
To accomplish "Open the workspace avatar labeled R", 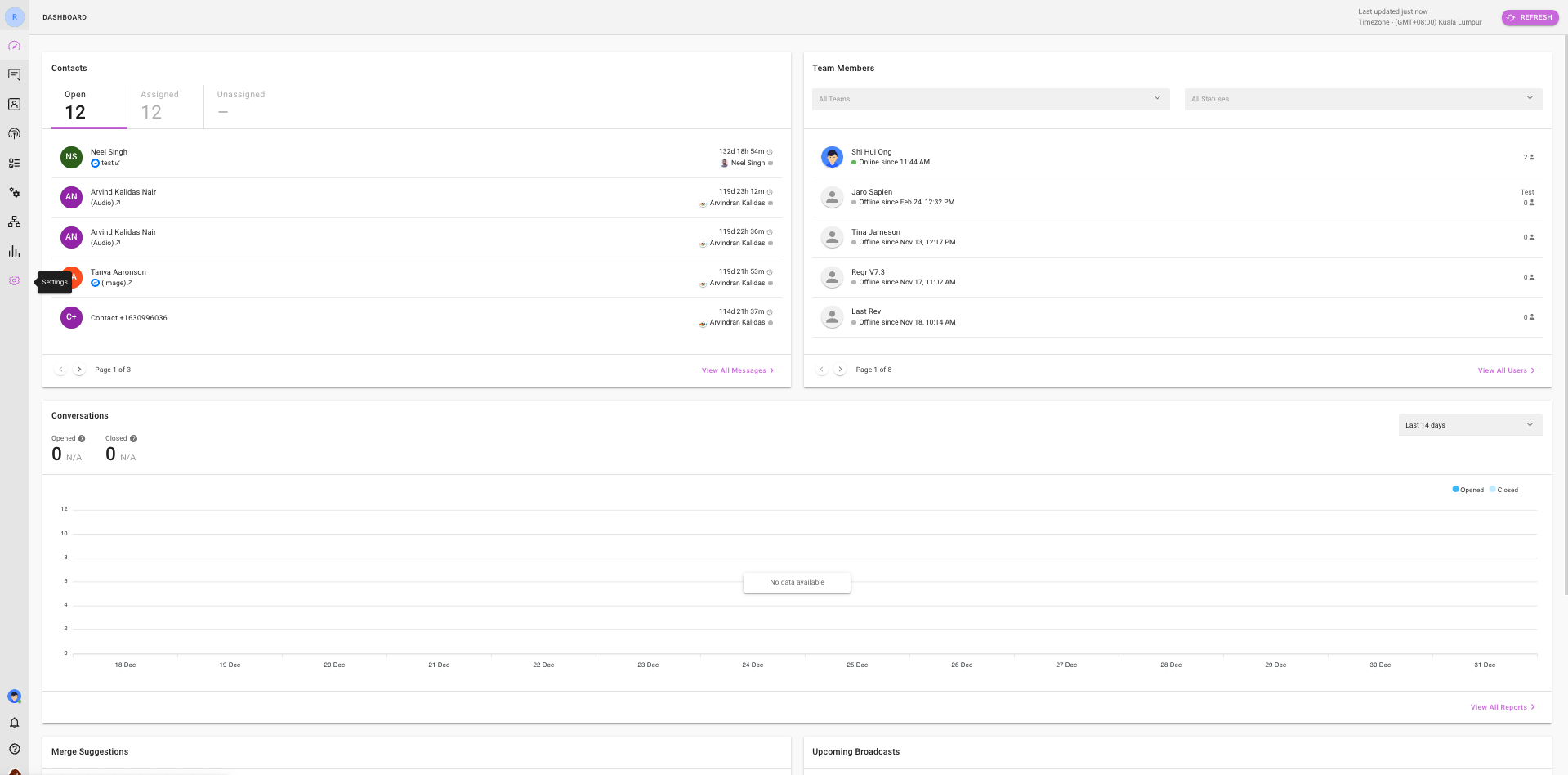I will point(15,17).
